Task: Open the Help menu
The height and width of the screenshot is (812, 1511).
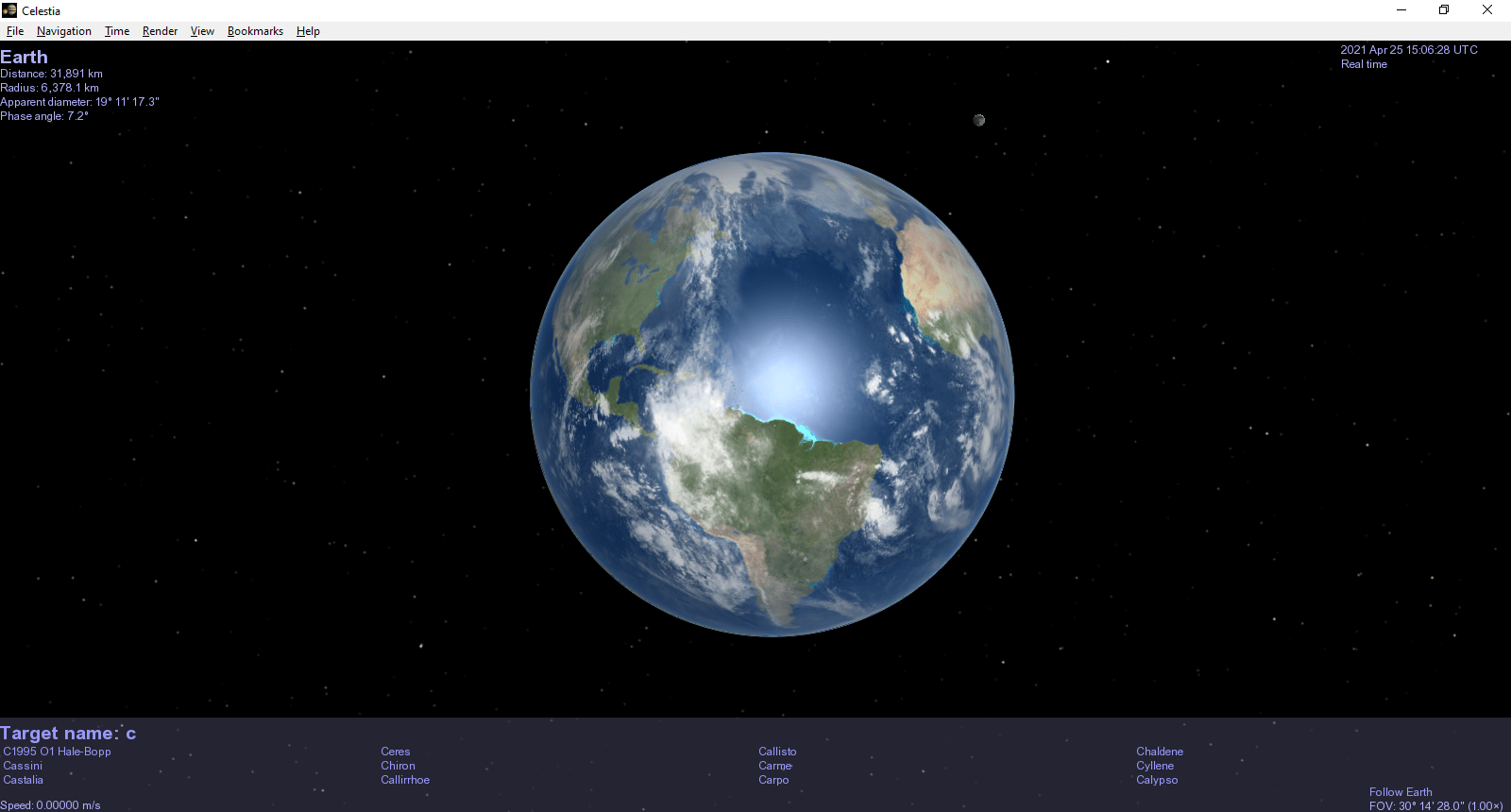Action: point(308,31)
